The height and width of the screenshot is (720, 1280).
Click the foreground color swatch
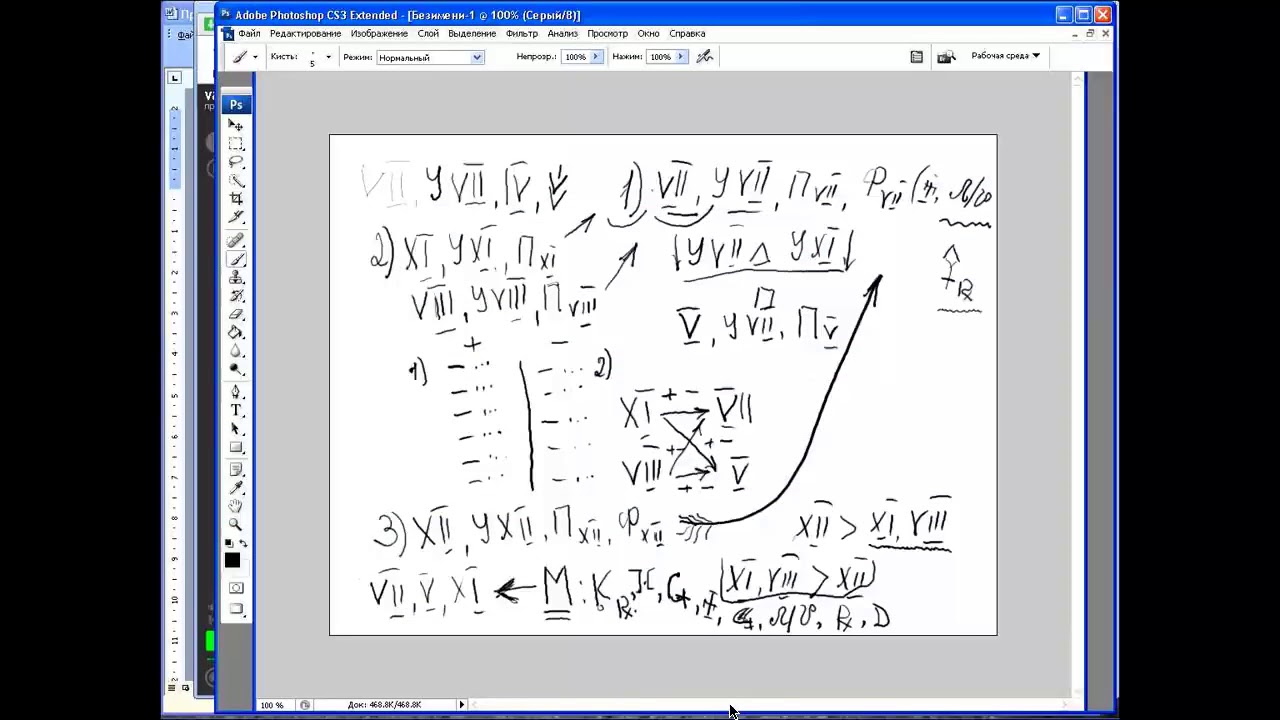tap(232, 560)
